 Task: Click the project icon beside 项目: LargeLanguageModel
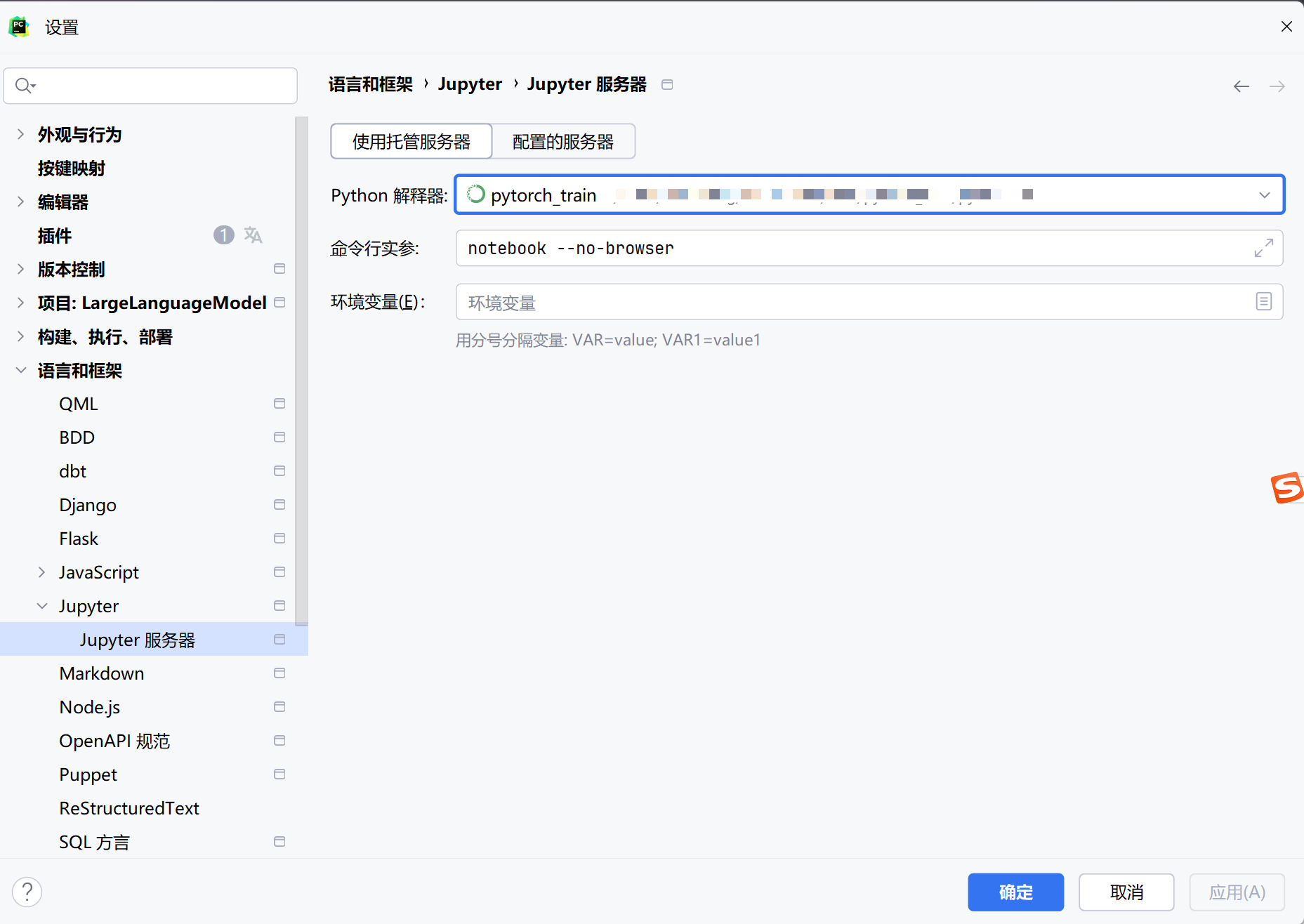[x=279, y=303]
